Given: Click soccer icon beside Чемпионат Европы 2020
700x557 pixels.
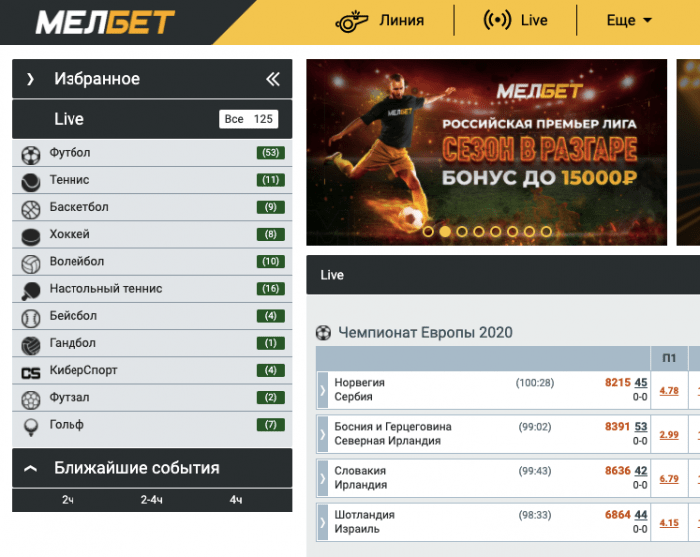Looking at the screenshot, I should pos(324,333).
